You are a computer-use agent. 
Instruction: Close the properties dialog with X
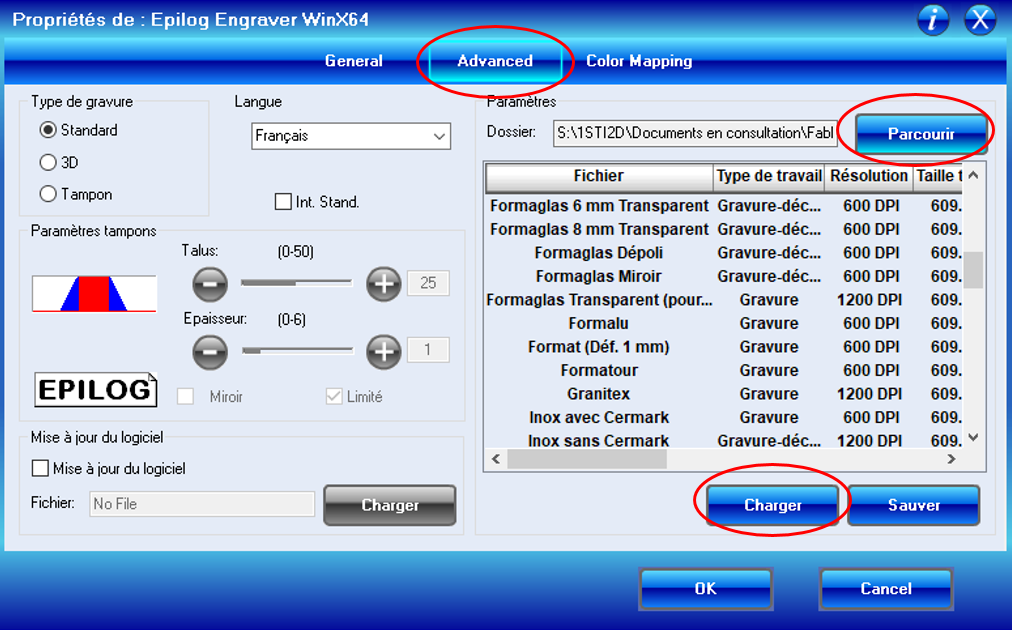click(980, 20)
